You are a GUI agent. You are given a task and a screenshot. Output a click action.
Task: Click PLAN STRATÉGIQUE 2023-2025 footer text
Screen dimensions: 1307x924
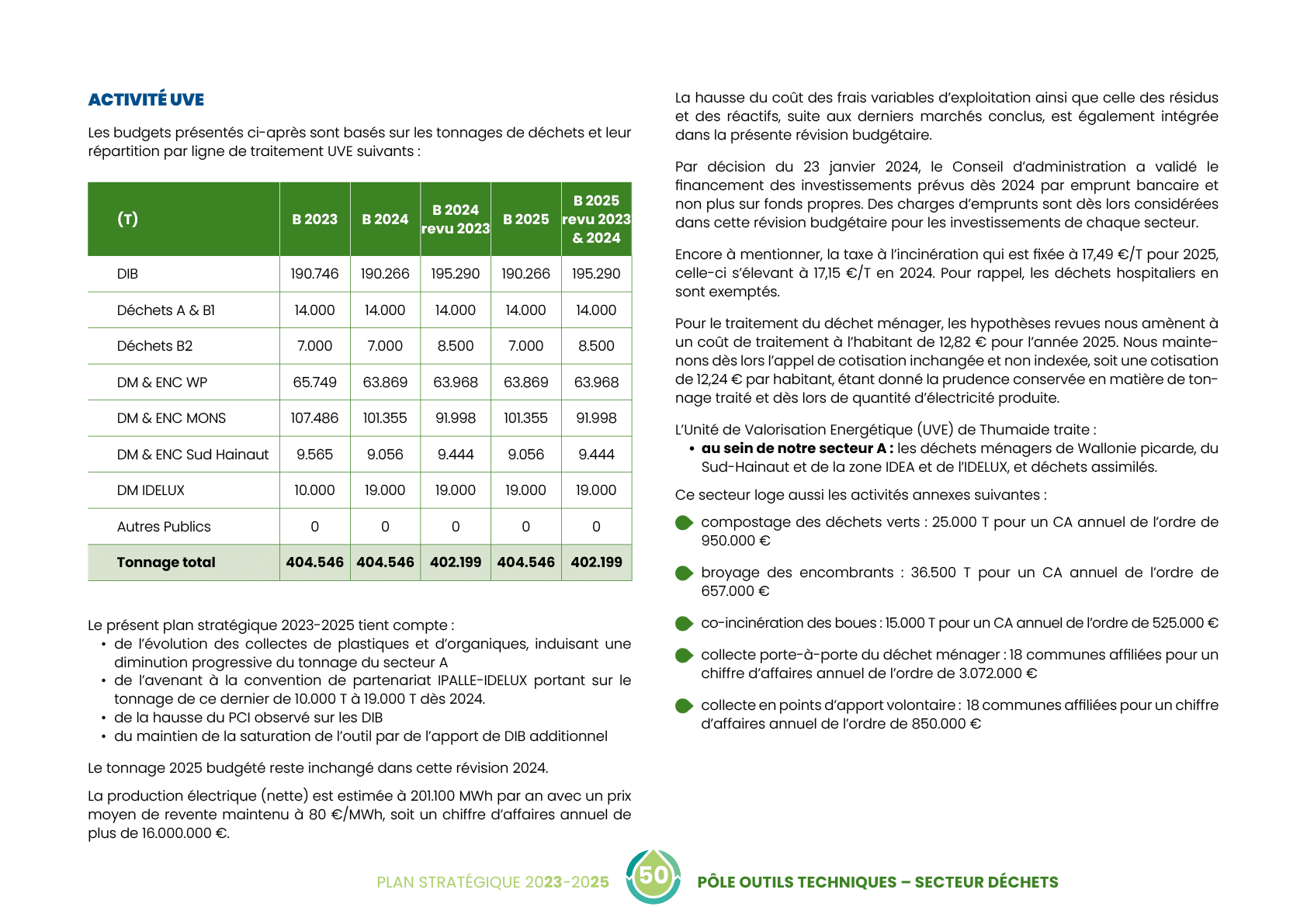(x=492, y=882)
